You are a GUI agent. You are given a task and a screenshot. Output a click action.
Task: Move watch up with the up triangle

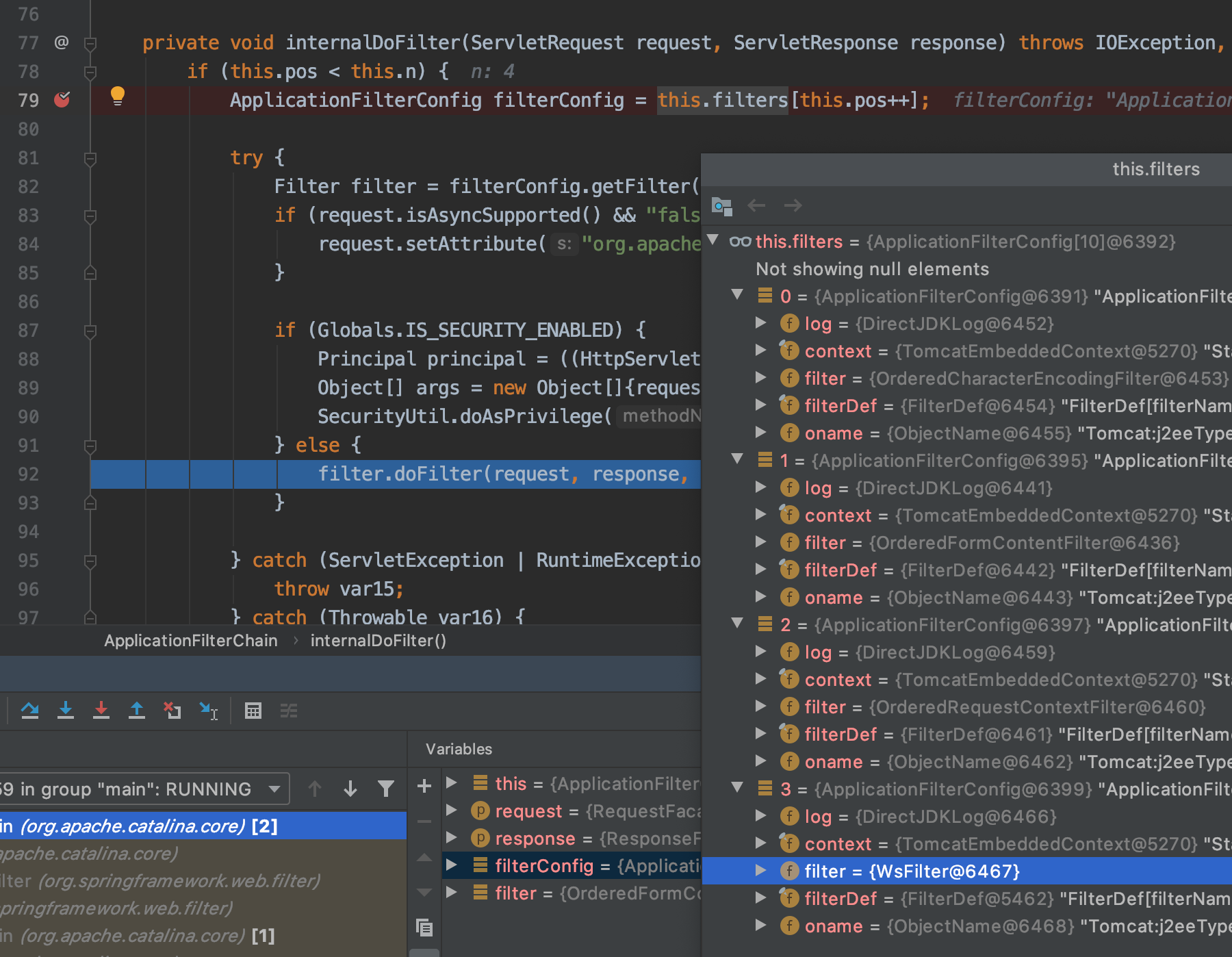coord(424,857)
